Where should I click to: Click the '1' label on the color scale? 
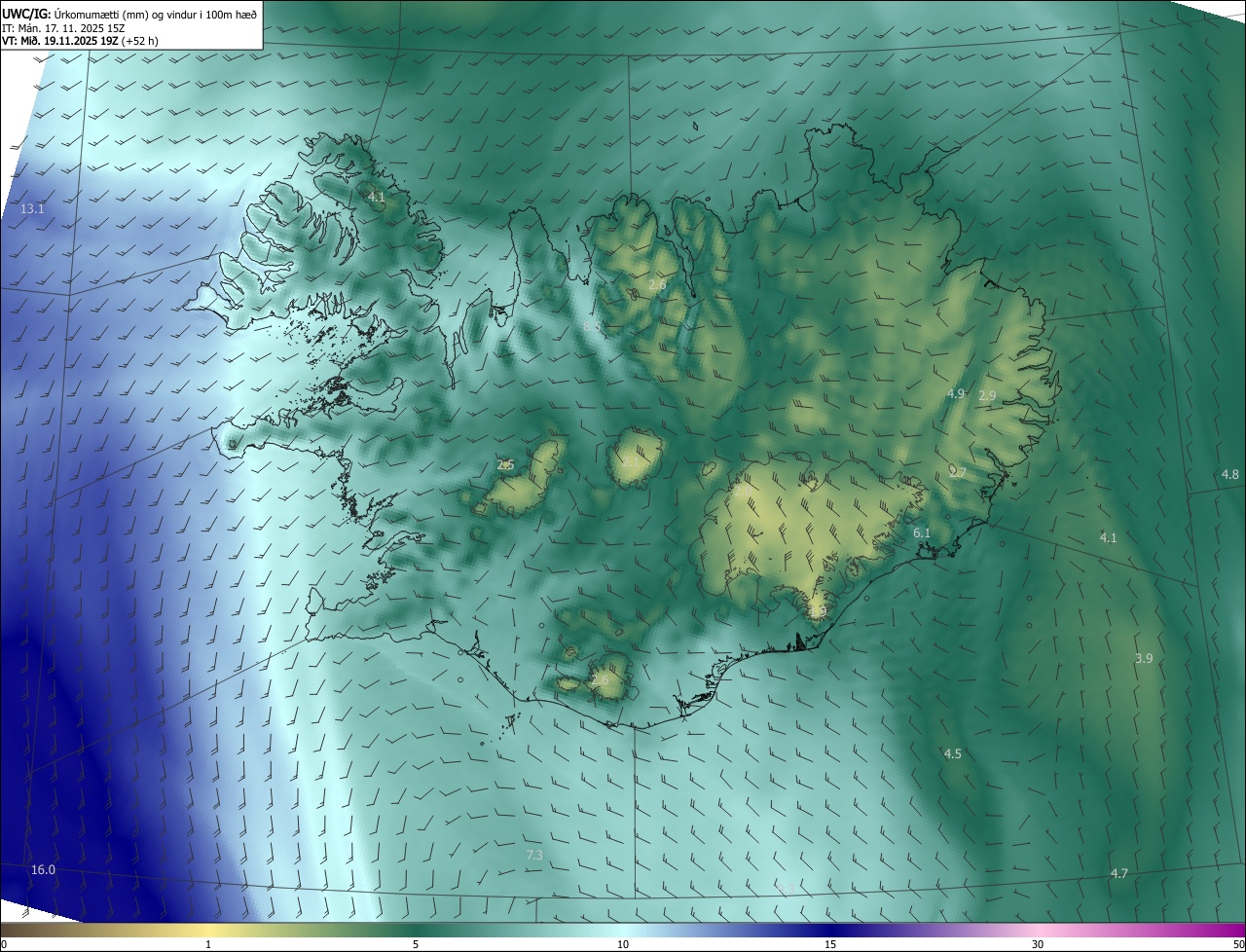208,944
